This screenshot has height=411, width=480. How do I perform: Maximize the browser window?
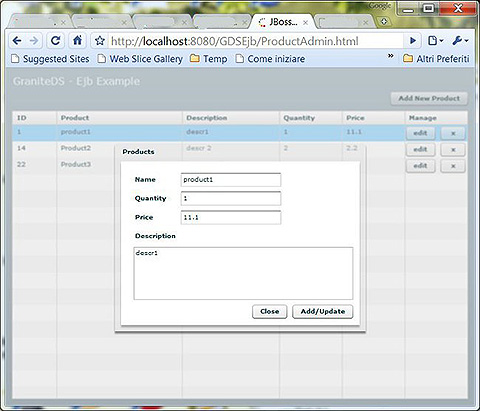click(429, 8)
